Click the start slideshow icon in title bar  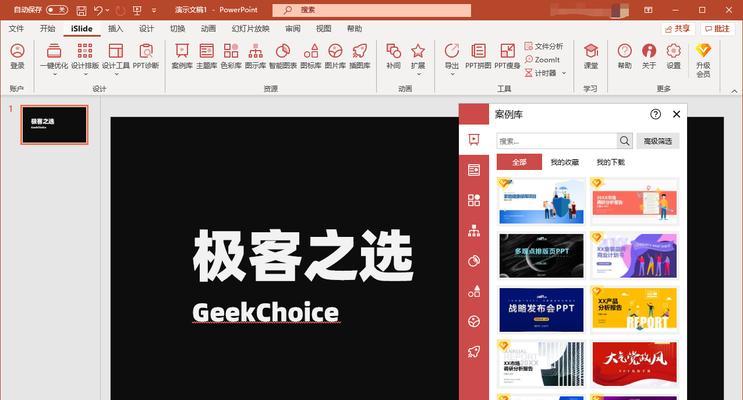coord(137,10)
